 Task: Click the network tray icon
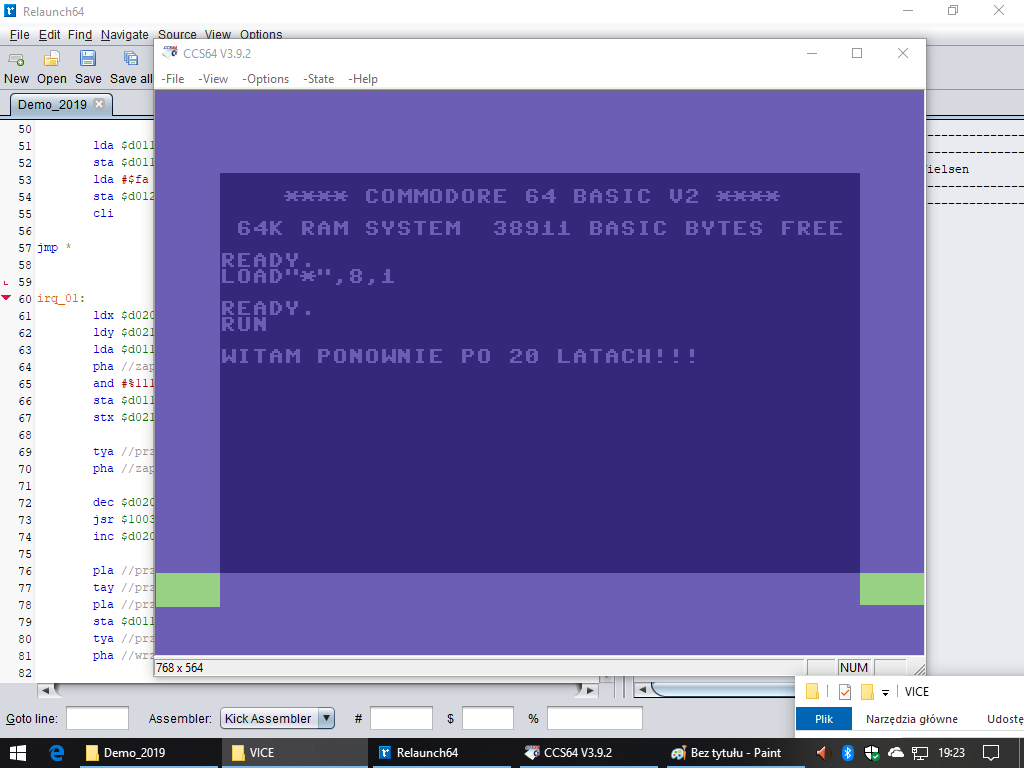click(x=920, y=753)
